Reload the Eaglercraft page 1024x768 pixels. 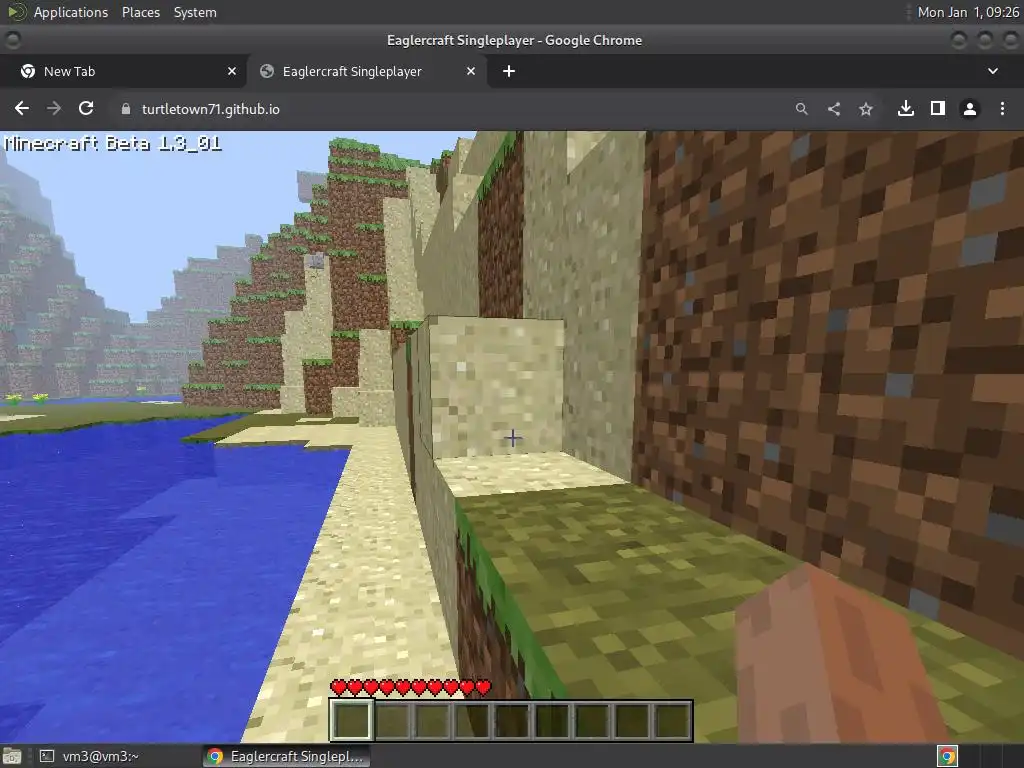(86, 108)
